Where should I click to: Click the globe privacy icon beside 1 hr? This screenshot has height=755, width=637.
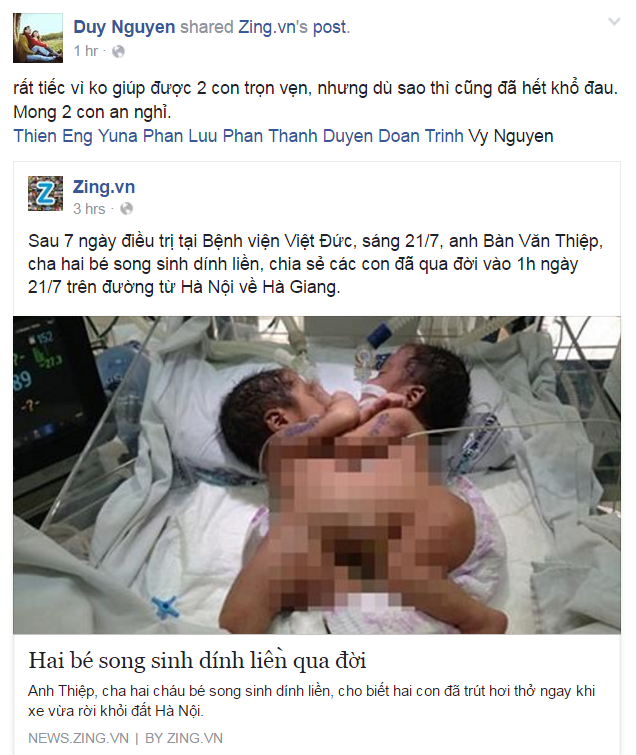pyautogui.click(x=118, y=52)
